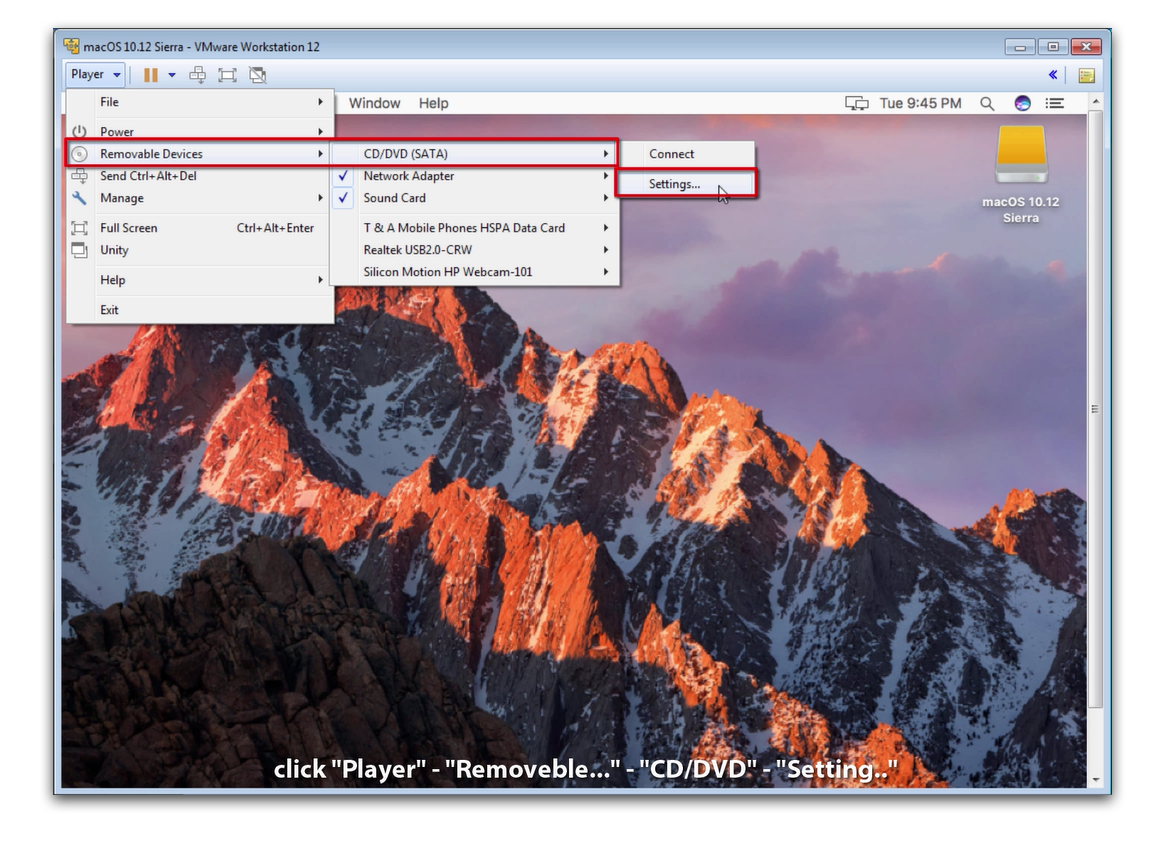Screen dimensions: 1165x844
Task: Click the macOS display mirroring icon
Action: 857,103
